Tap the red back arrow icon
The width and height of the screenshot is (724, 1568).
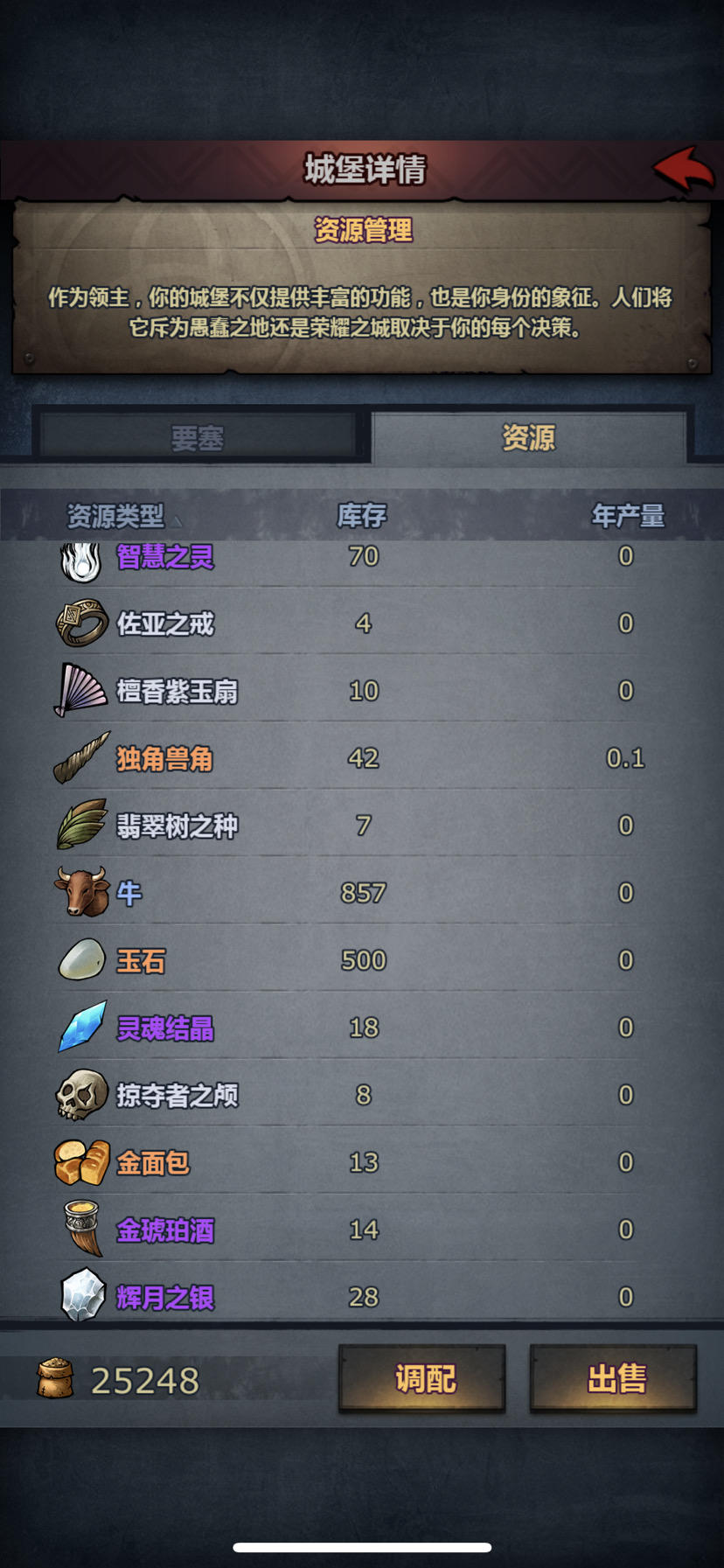[x=684, y=169]
